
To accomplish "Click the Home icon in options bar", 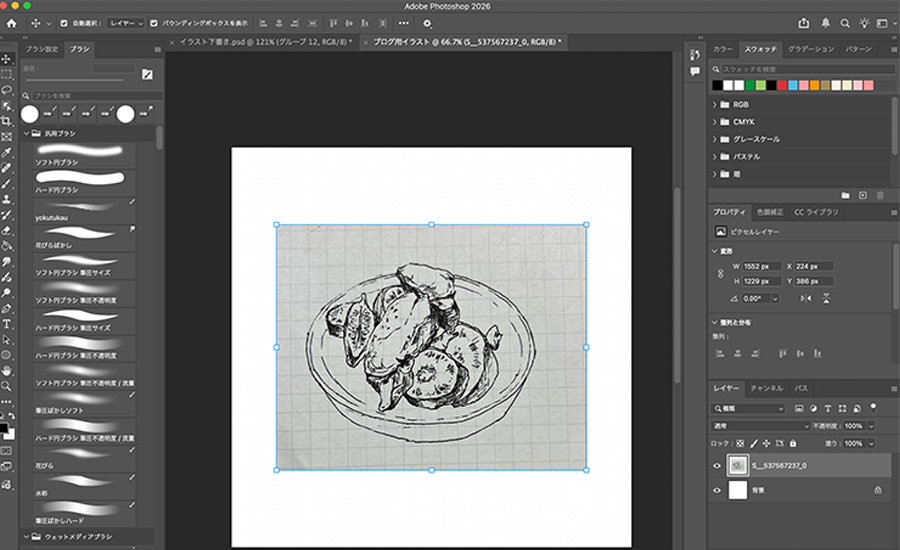I will tap(13, 22).
